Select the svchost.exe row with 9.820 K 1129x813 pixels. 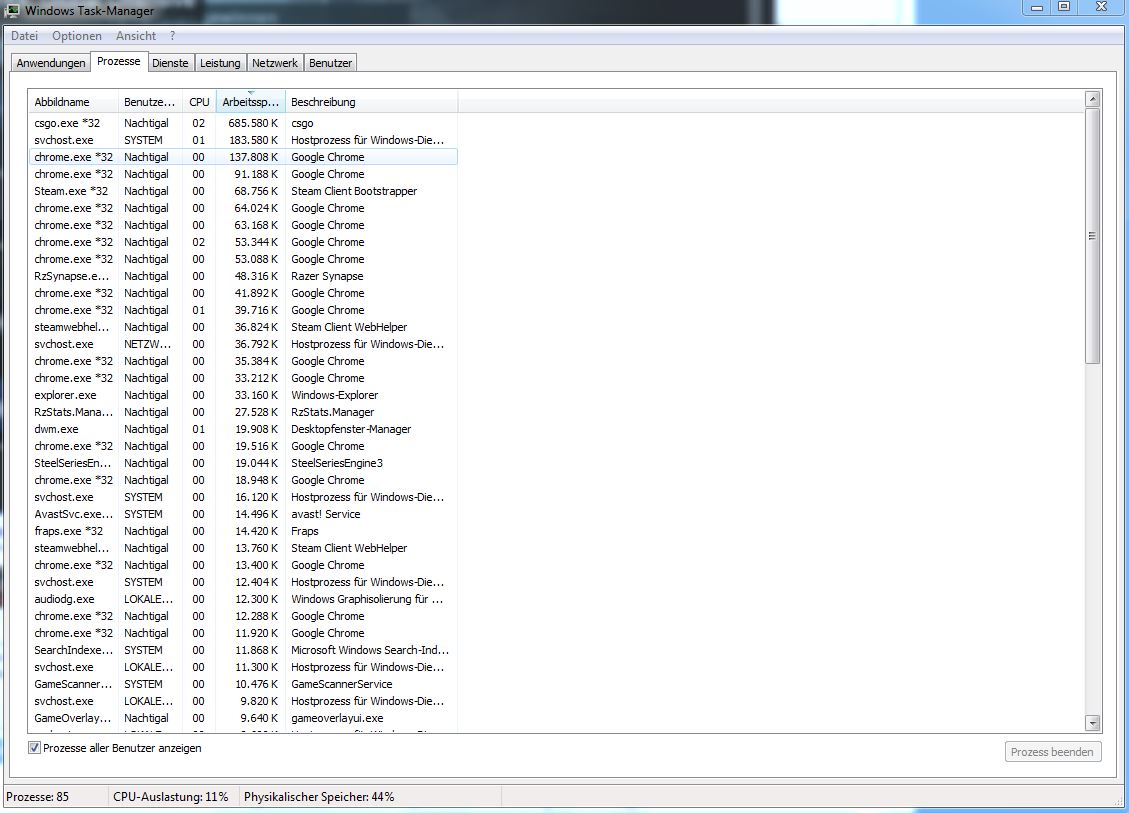243,701
